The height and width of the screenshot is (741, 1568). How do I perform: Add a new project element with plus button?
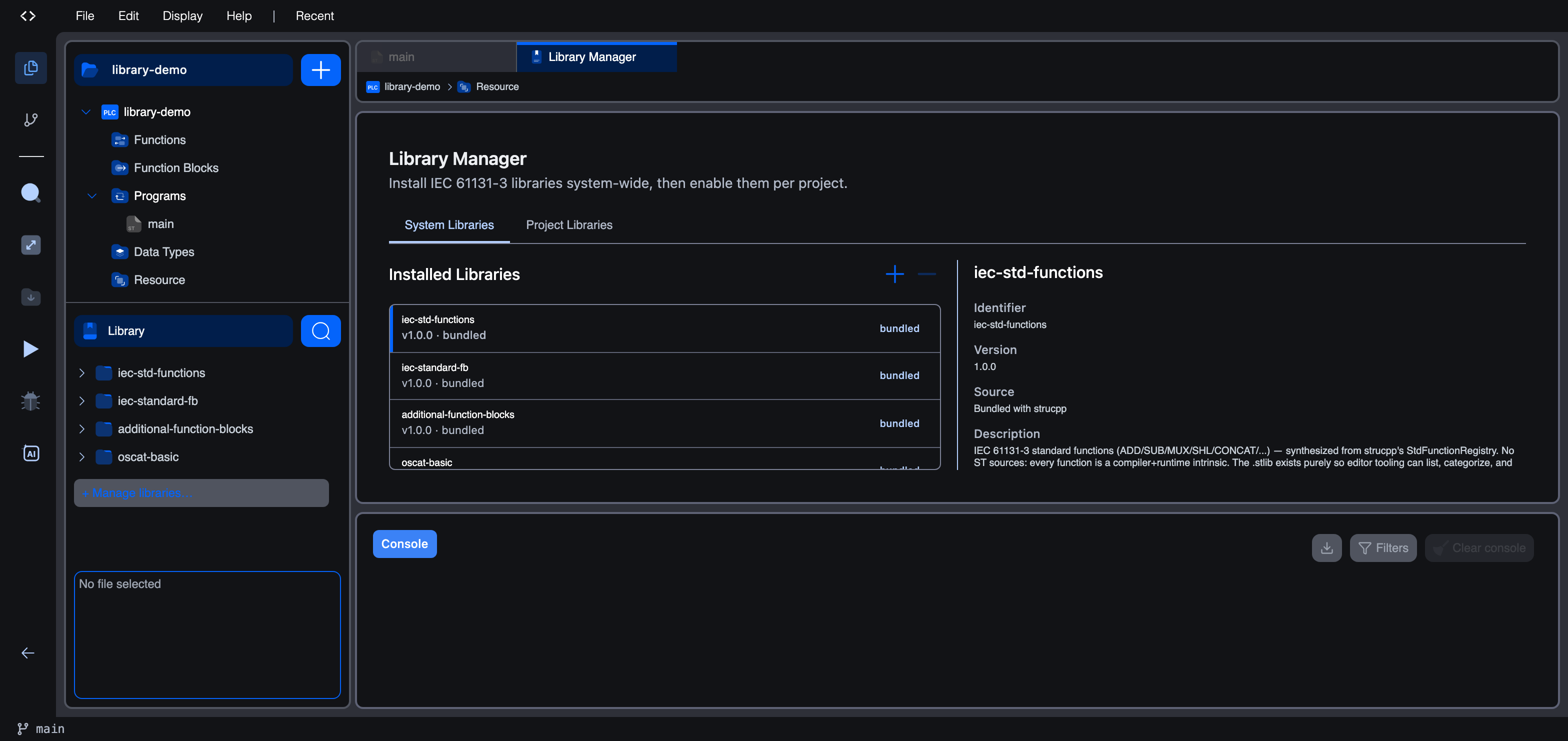click(x=321, y=70)
